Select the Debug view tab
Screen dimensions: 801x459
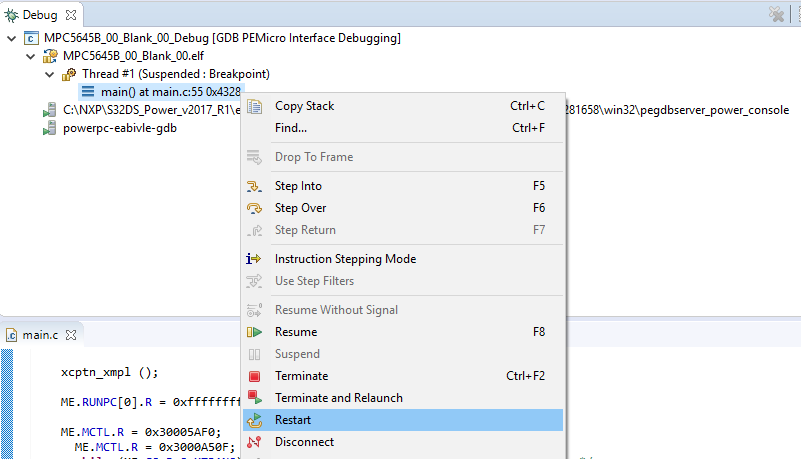(x=39, y=15)
